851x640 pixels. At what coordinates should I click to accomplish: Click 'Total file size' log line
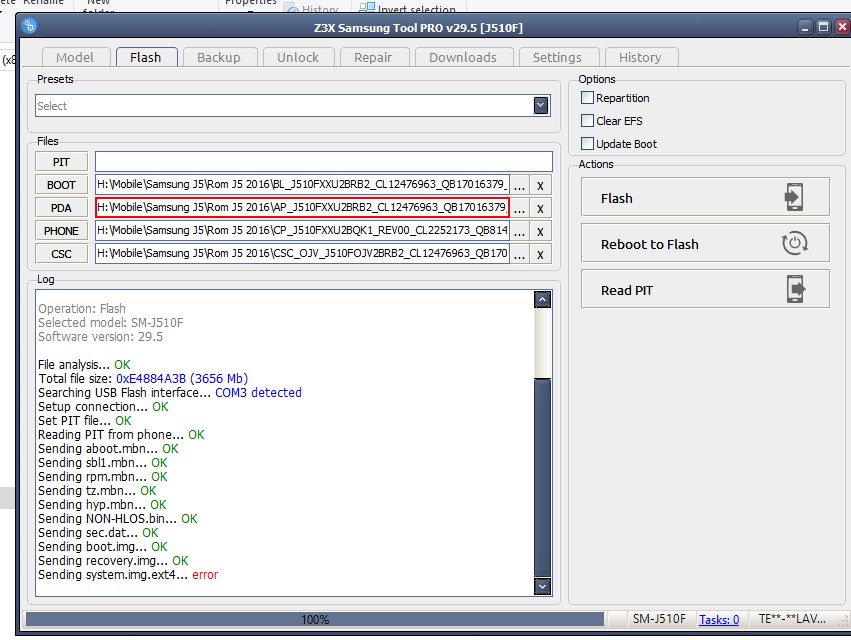pyautogui.click(x=143, y=378)
